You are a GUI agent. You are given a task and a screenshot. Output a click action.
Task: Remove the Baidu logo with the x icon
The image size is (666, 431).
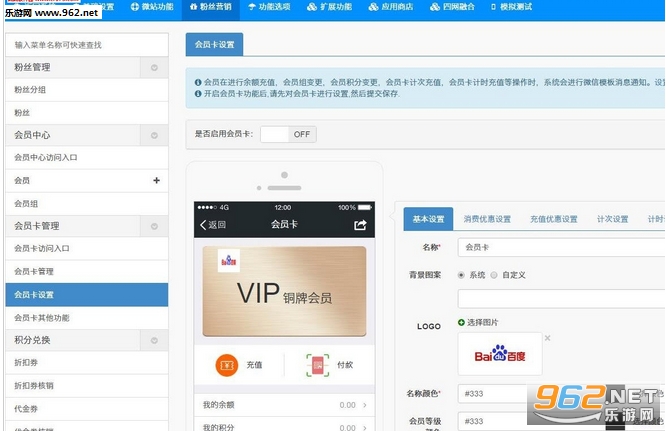pyautogui.click(x=547, y=338)
